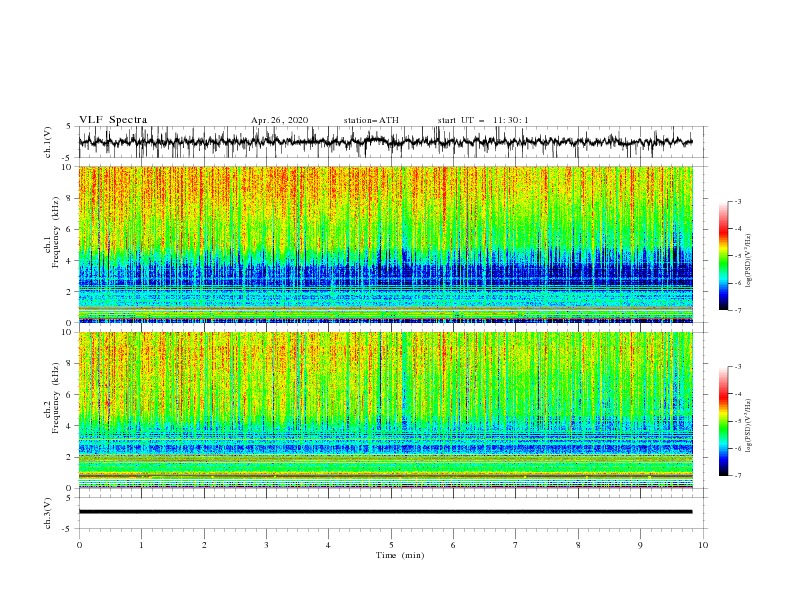Click the ch.1 spectrogram plot area
Image resolution: width=792 pixels, height=612 pixels.
pyautogui.click(x=385, y=244)
